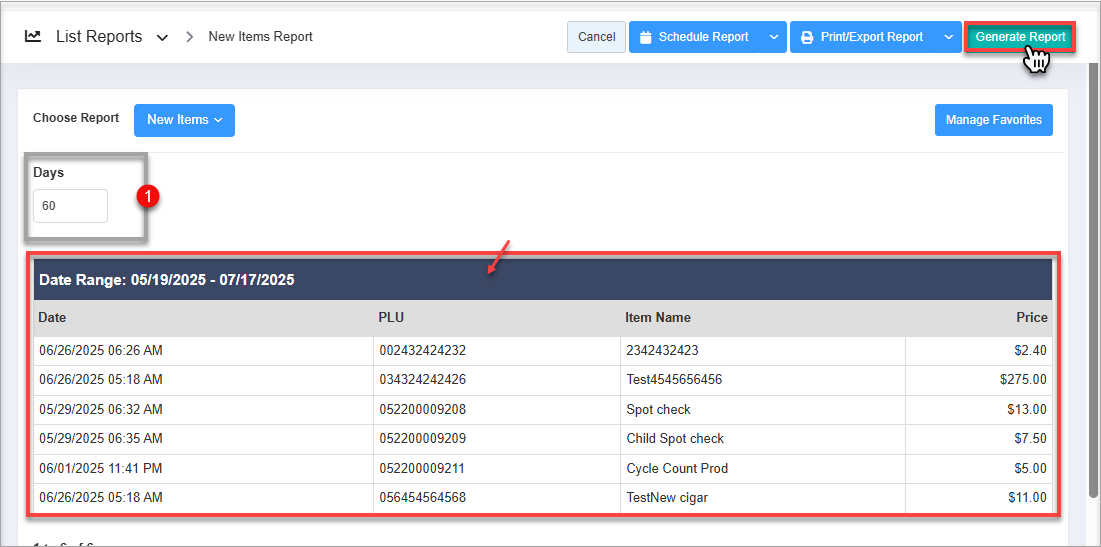This screenshot has height=547, width=1101.
Task: Select the Cycle Count Prod row
Action: tap(677, 468)
